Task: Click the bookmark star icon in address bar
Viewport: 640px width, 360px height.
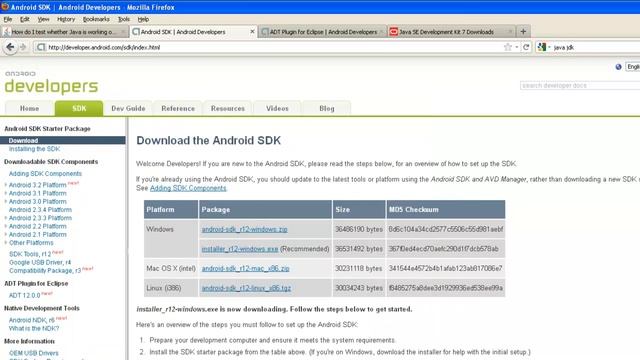Action: click(x=508, y=47)
